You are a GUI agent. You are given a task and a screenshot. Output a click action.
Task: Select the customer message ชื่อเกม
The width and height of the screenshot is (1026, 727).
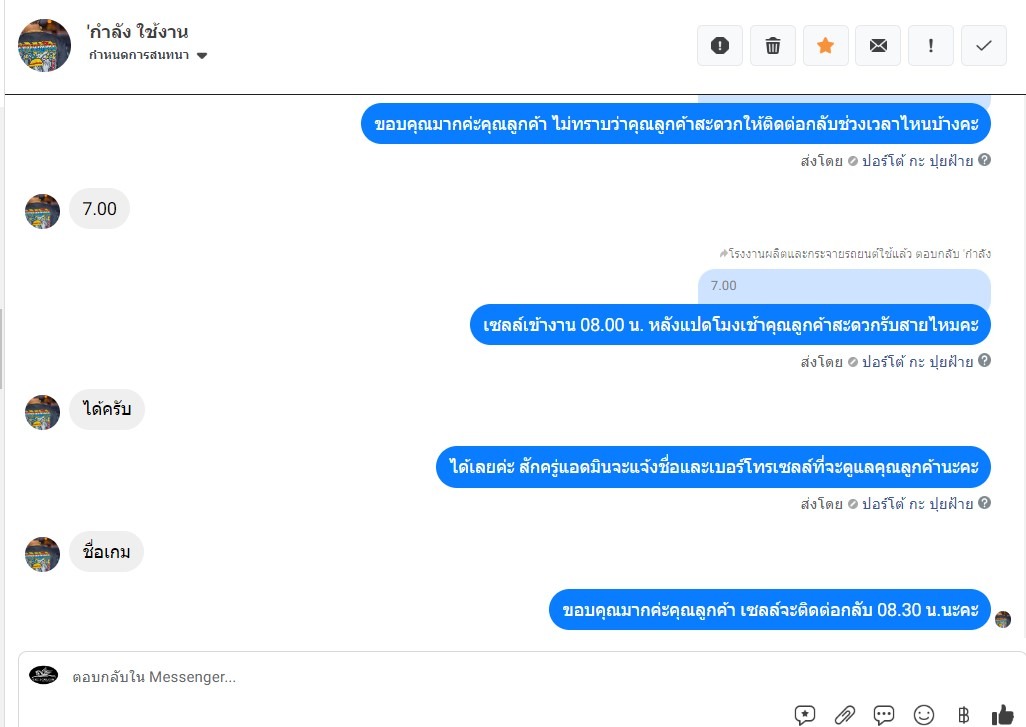coord(107,552)
